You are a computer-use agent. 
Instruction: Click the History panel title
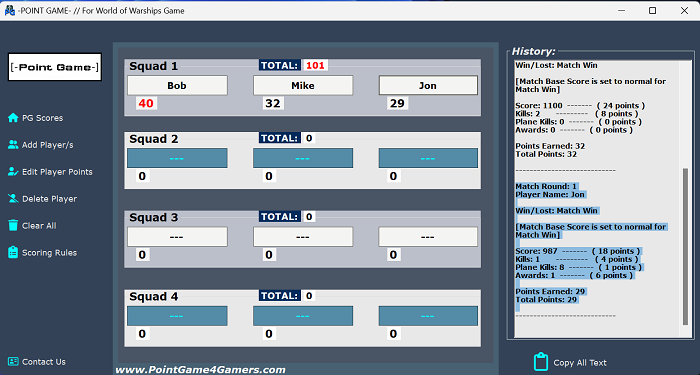point(533,51)
